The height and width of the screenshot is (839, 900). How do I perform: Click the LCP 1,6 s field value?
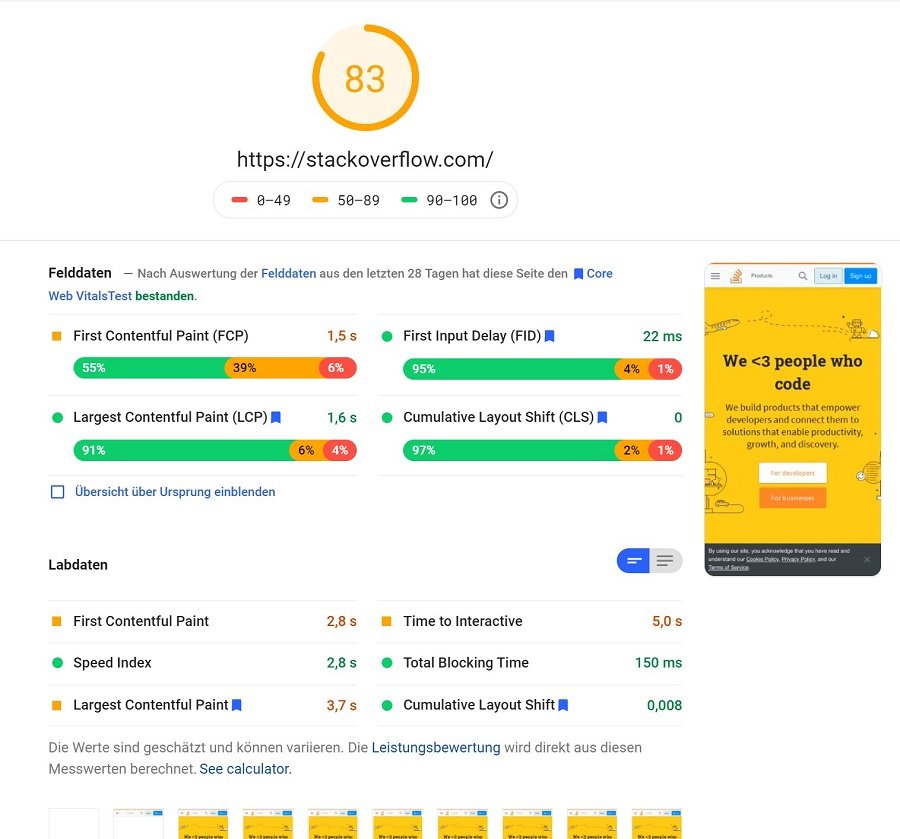(x=342, y=418)
